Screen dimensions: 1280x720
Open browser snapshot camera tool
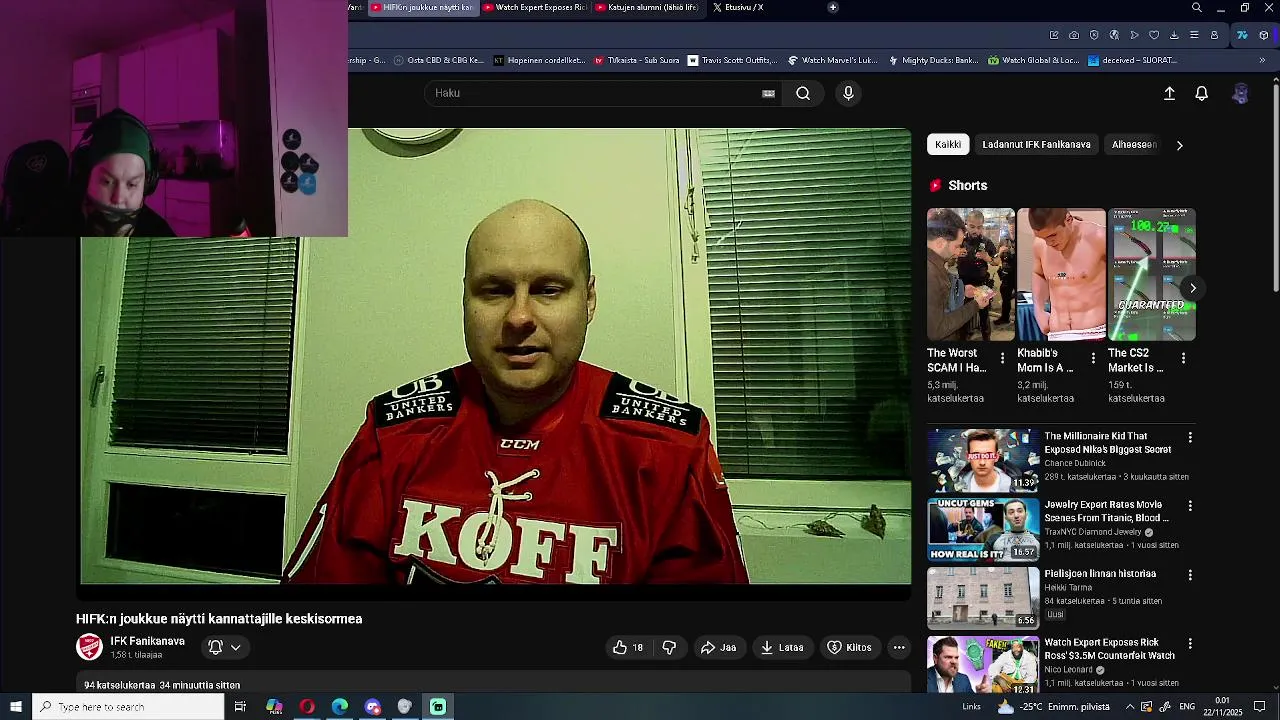coord(1074,35)
